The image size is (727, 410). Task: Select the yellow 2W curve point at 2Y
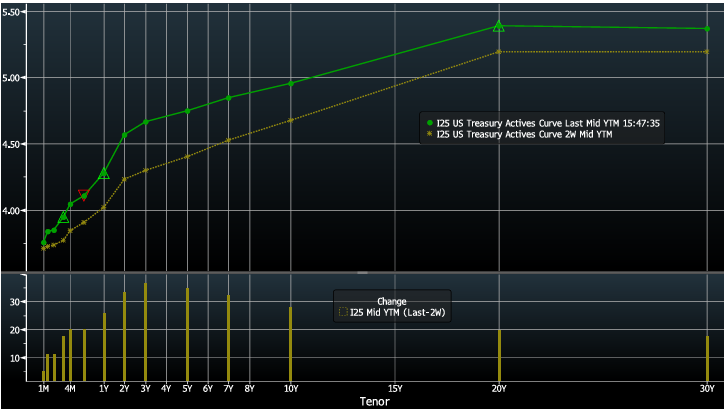tap(124, 179)
